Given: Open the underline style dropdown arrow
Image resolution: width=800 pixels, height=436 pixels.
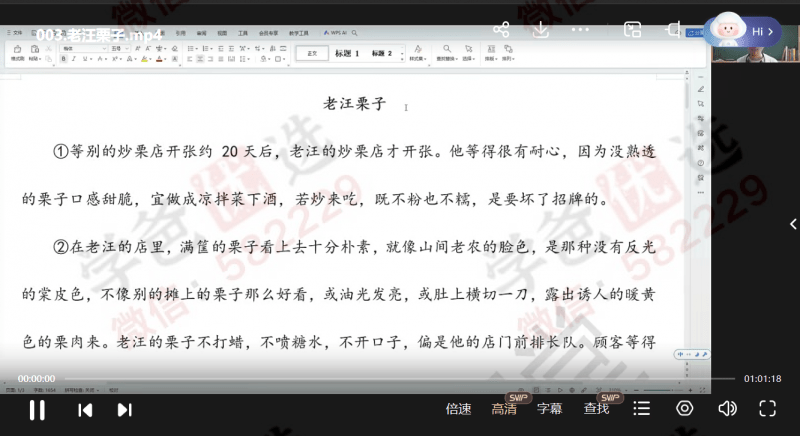Looking at the screenshot, I should click(x=91, y=59).
